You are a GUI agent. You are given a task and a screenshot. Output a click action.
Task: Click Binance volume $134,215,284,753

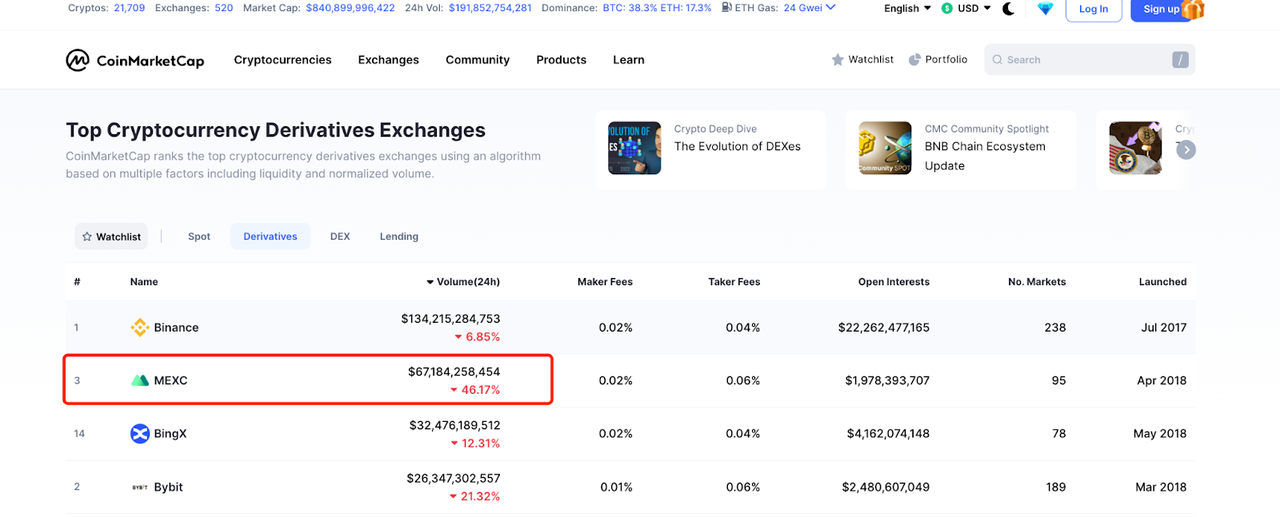451,319
